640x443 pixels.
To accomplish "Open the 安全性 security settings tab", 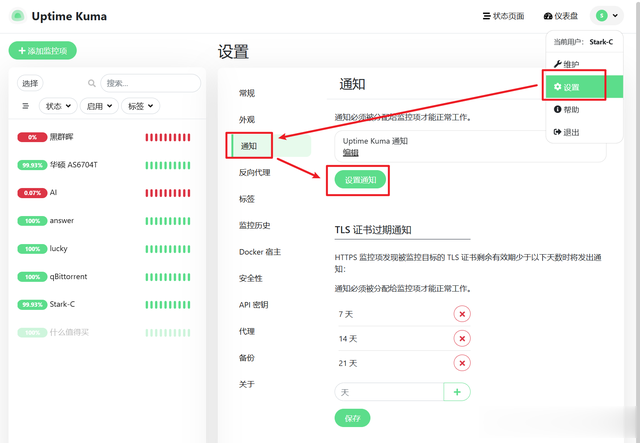I will pos(251,278).
